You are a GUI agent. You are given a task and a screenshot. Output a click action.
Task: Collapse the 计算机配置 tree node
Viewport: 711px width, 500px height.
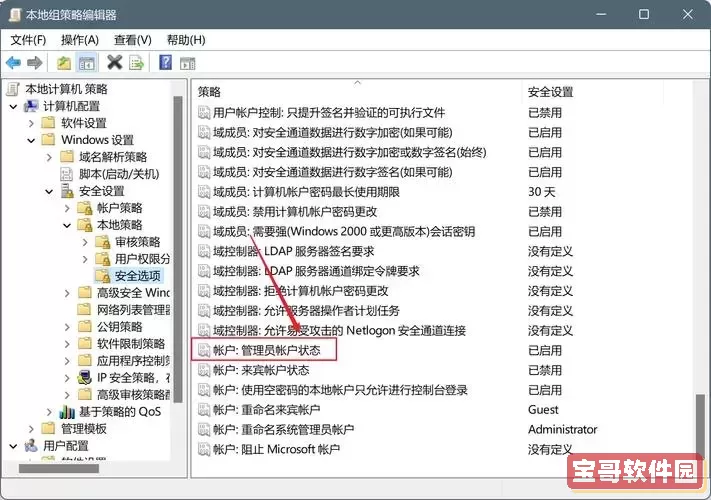pos(14,107)
